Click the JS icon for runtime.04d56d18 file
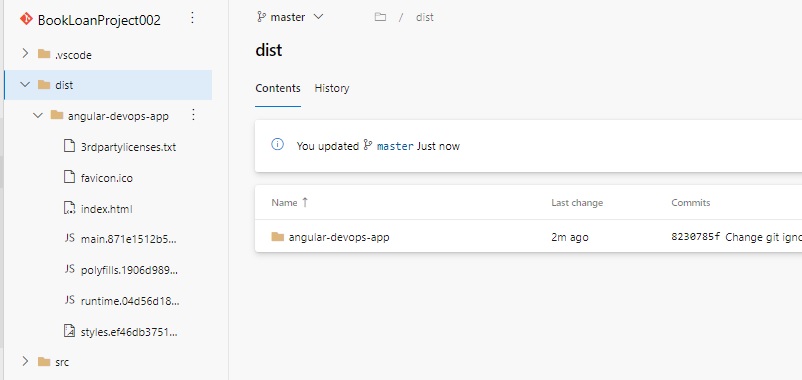802x380 pixels. pos(70,300)
